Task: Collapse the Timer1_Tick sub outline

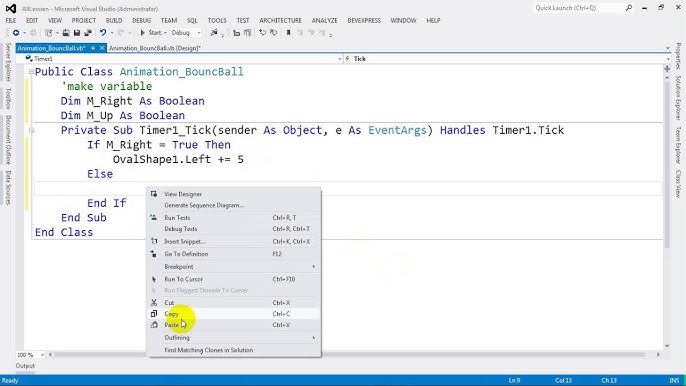Action: (x=31, y=130)
